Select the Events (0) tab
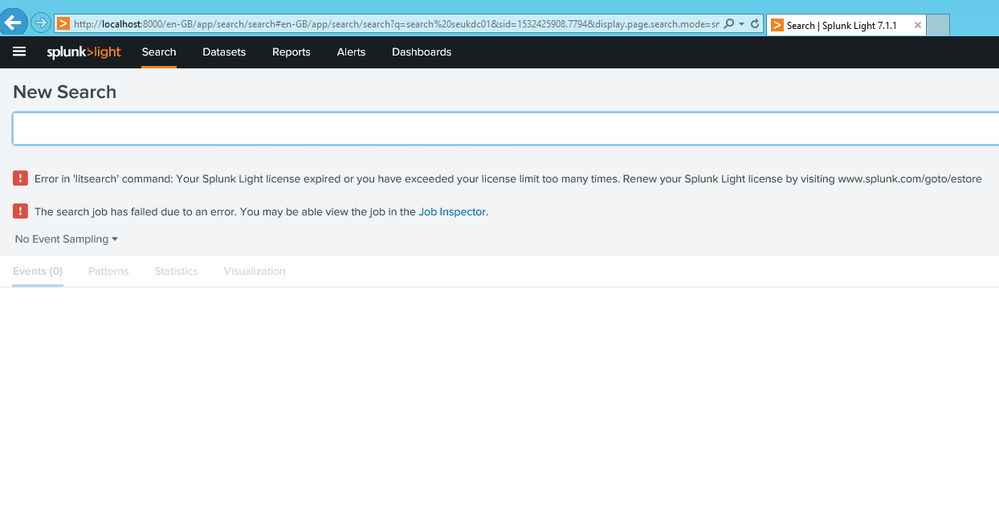Screen dimensions: 999x523 [x=38, y=271]
